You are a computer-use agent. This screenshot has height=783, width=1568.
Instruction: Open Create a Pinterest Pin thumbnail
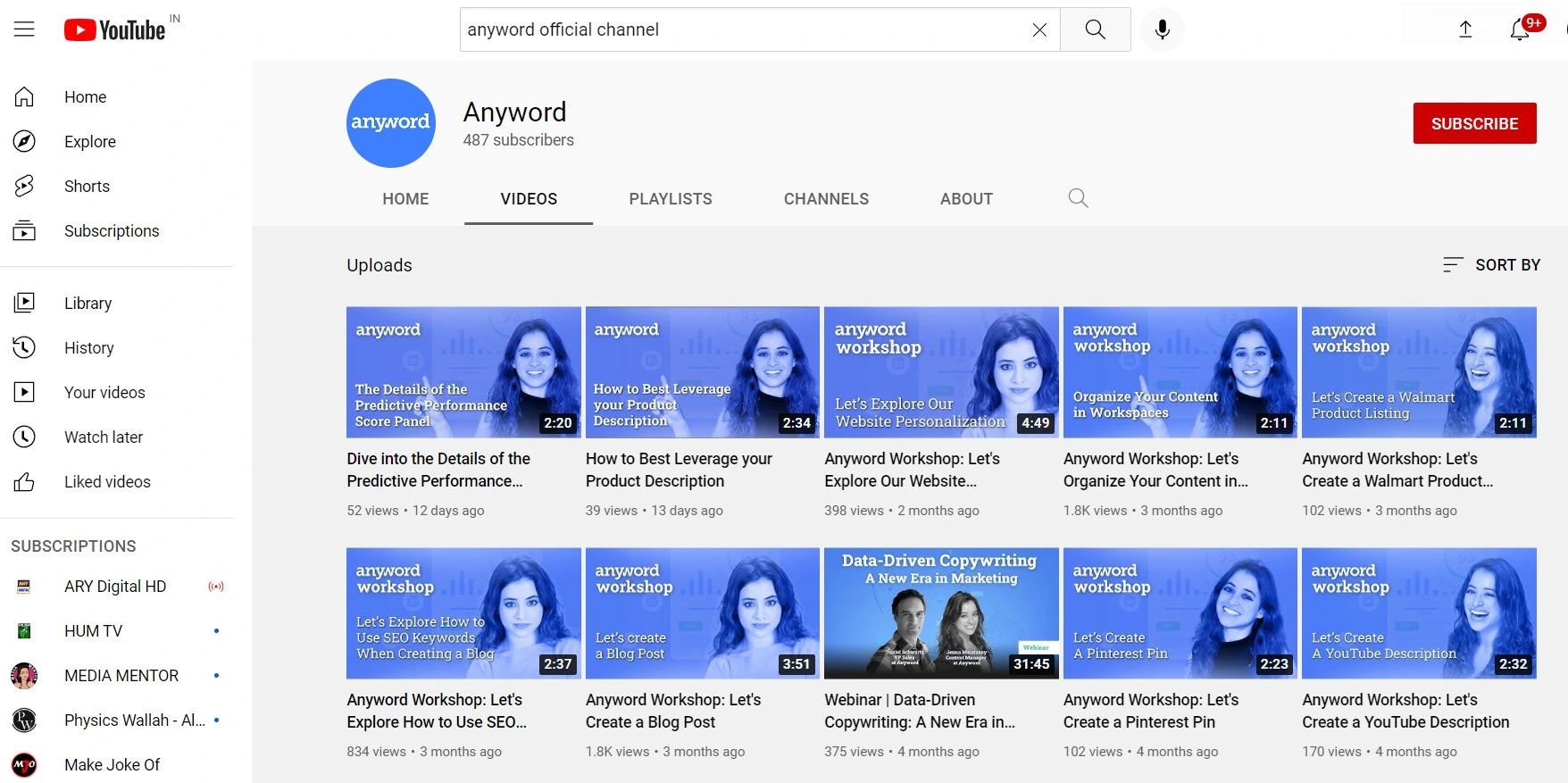(x=1180, y=613)
